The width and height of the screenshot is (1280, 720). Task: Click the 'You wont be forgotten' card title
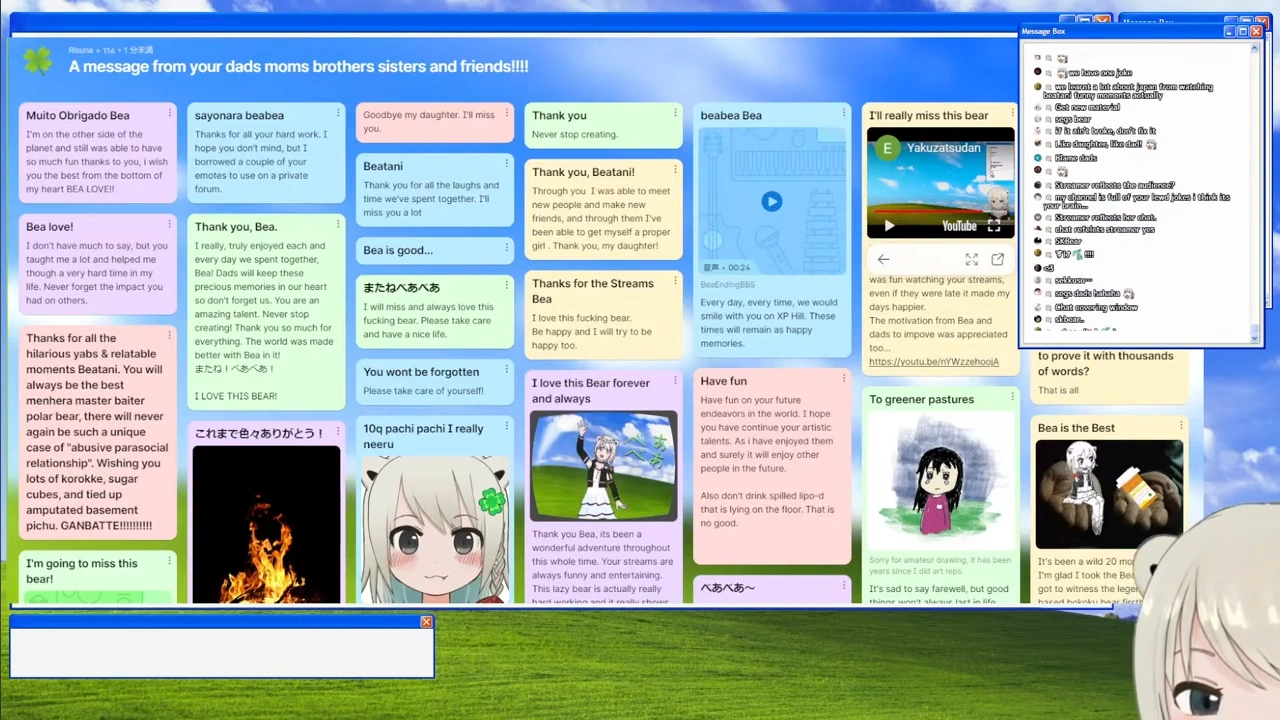coord(421,373)
